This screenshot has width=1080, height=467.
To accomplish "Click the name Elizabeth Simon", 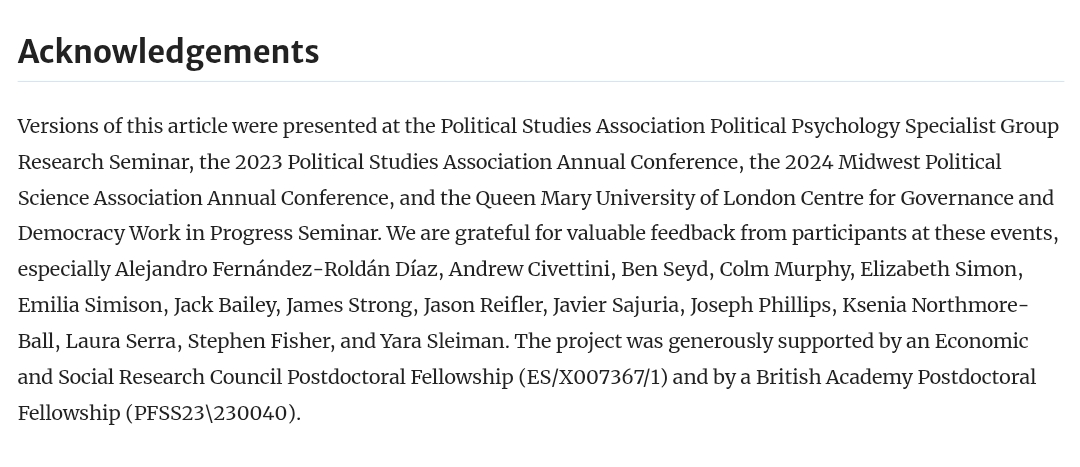I will click(939, 270).
